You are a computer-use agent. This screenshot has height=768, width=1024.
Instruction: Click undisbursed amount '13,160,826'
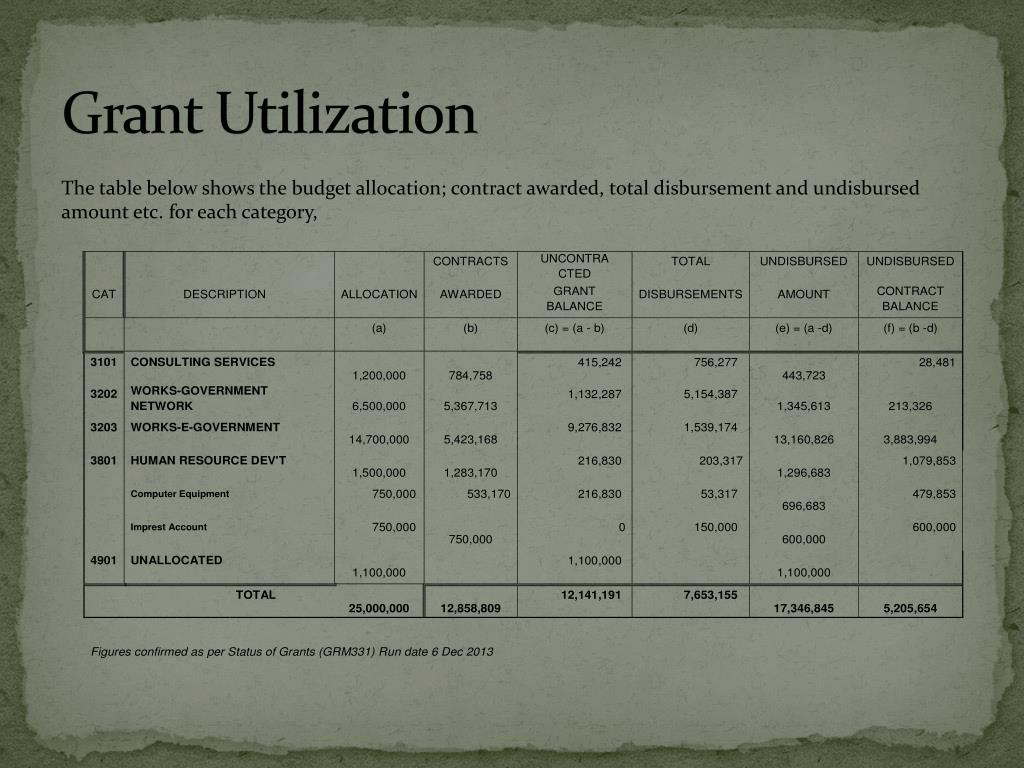pyautogui.click(x=803, y=440)
